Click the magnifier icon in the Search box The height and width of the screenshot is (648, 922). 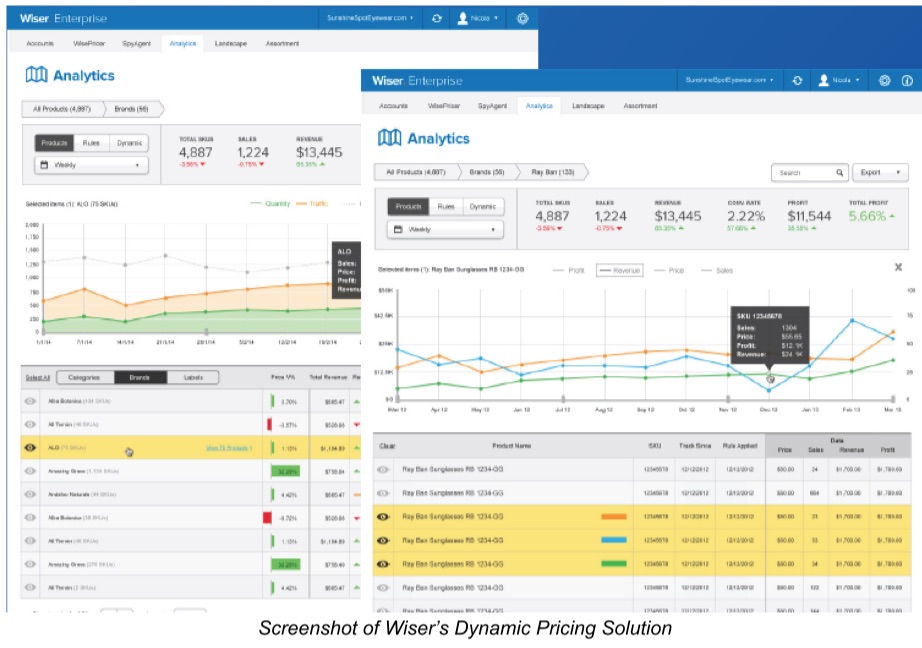pyautogui.click(x=840, y=173)
